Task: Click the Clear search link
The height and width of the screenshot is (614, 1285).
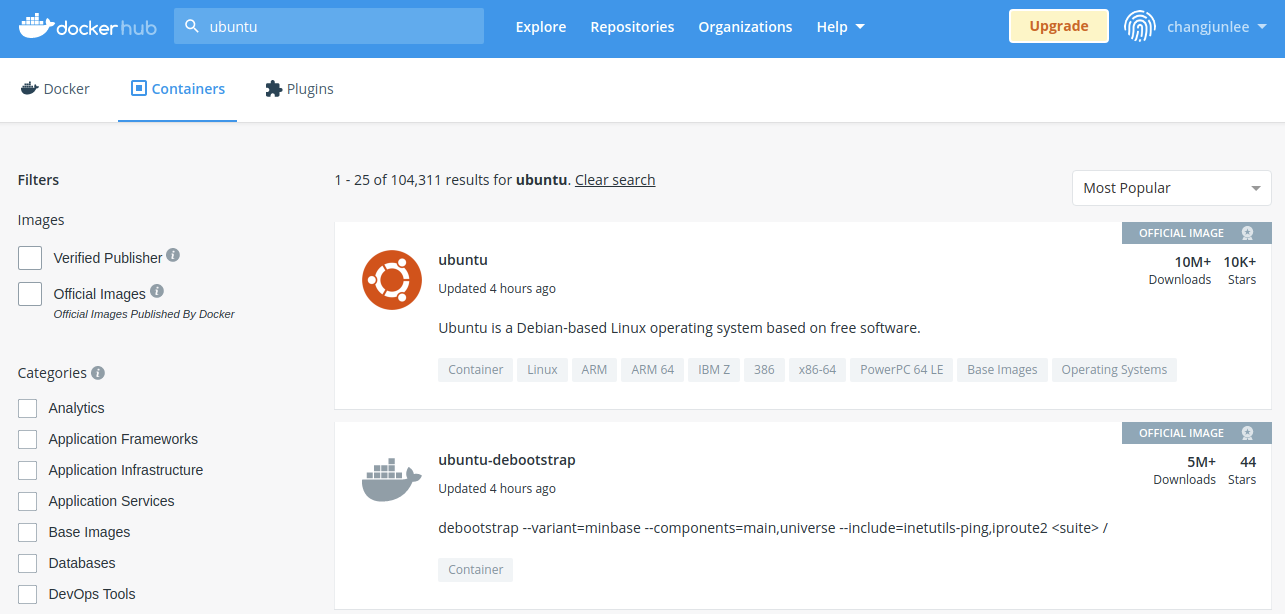Action: pos(615,180)
